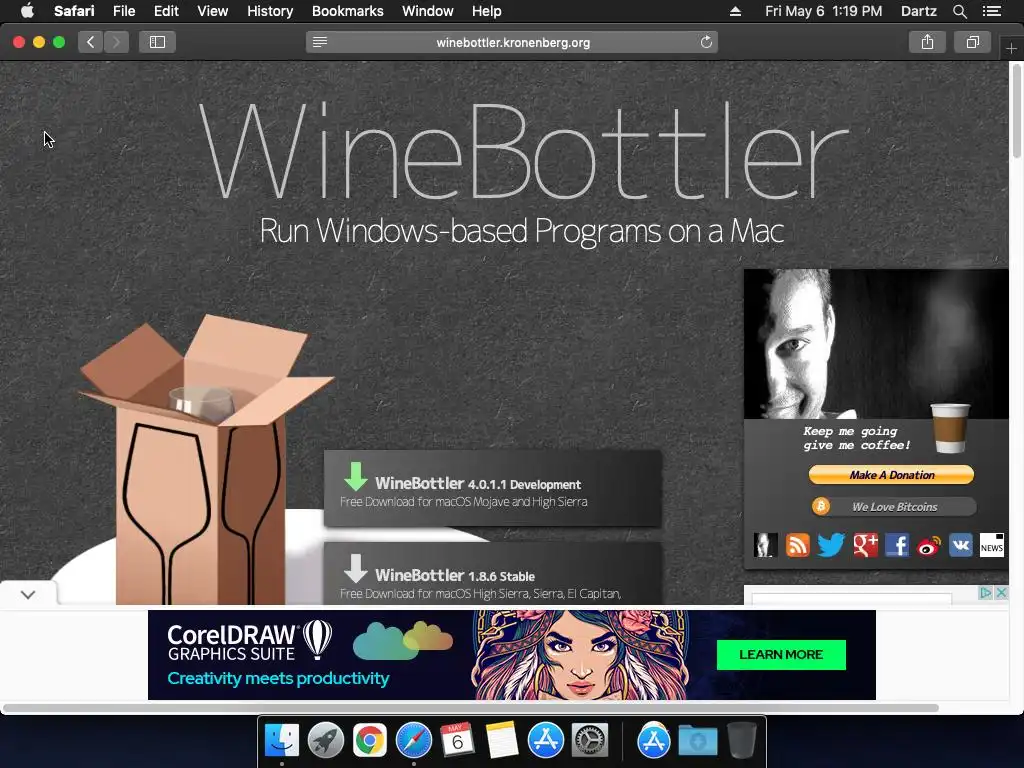Open Notification Center list icon

(x=992, y=11)
